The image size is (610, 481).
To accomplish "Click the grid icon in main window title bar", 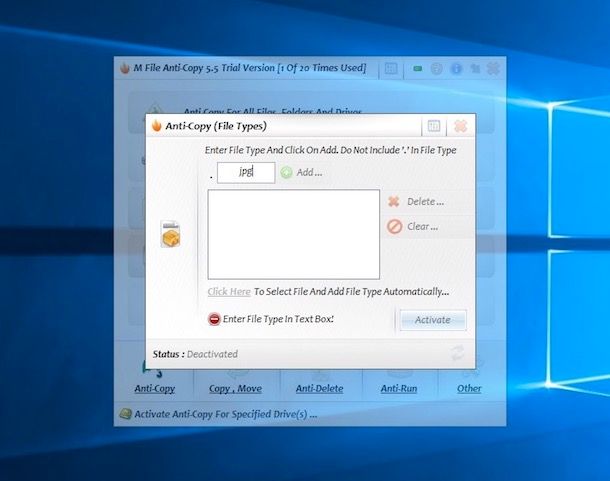I will click(x=391, y=69).
